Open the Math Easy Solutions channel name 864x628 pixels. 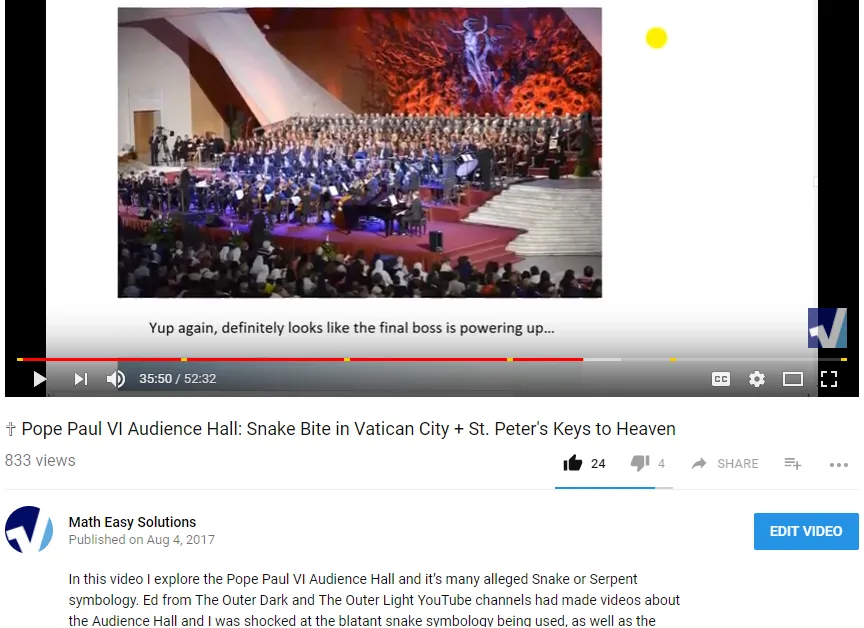[x=132, y=522]
